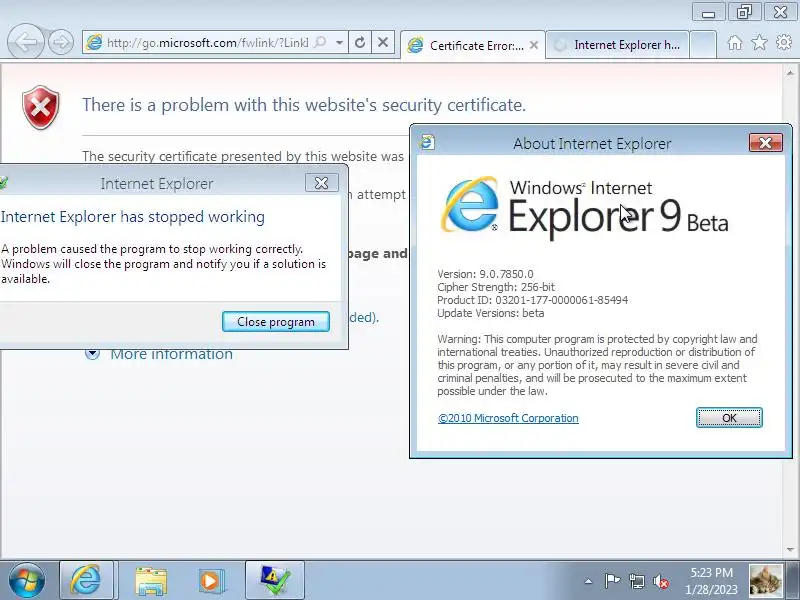Click the browser Back arrow button
The height and width of the screenshot is (600, 800).
[26, 42]
